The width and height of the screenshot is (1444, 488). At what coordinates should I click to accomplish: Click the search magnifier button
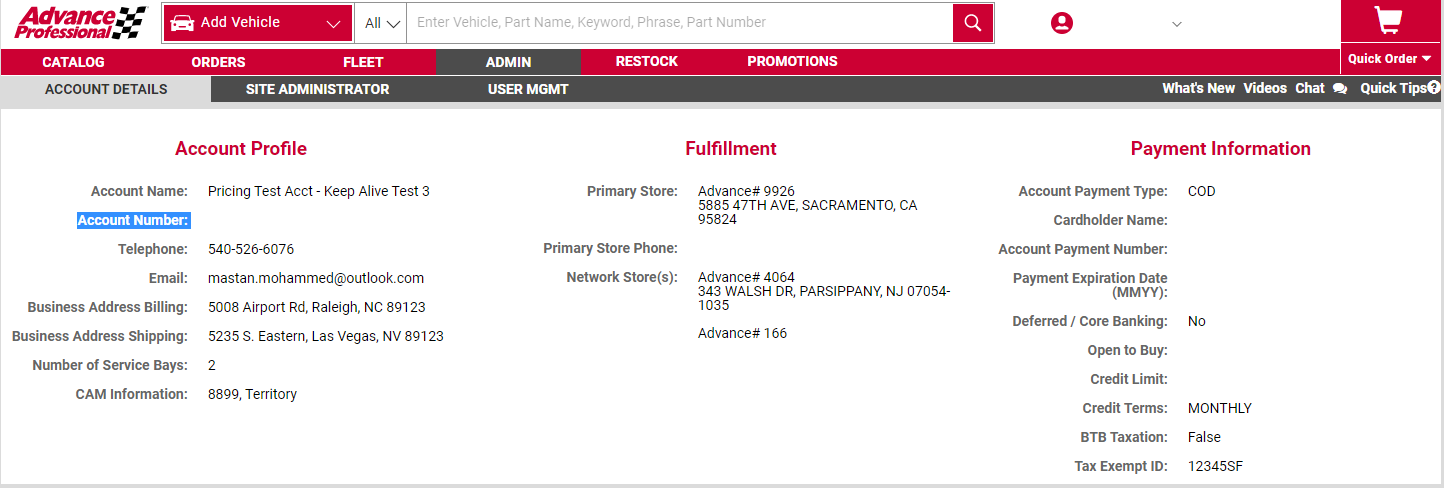[973, 22]
